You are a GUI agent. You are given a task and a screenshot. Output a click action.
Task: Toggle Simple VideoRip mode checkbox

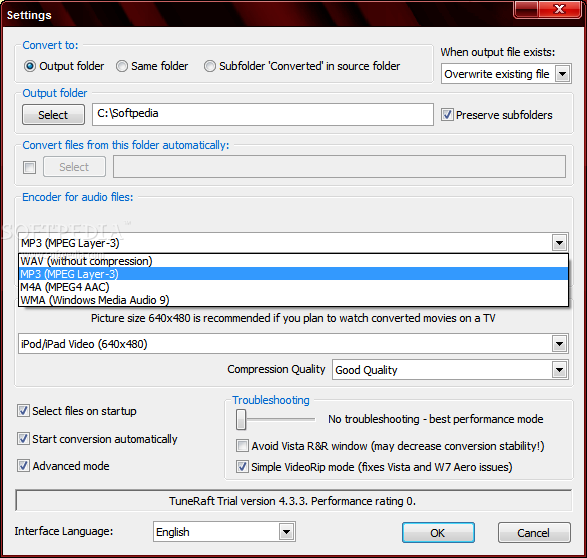pyautogui.click(x=242, y=467)
